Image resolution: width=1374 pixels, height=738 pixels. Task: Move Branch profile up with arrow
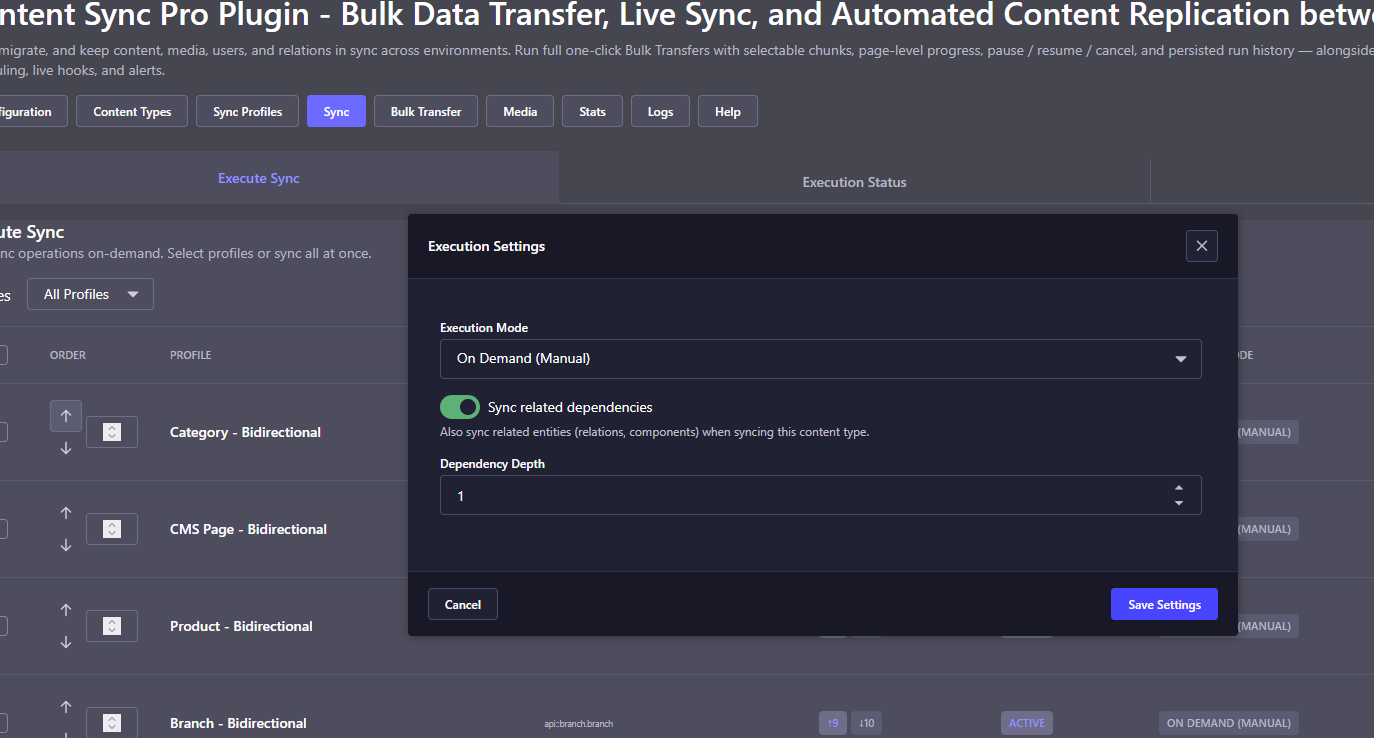66,706
